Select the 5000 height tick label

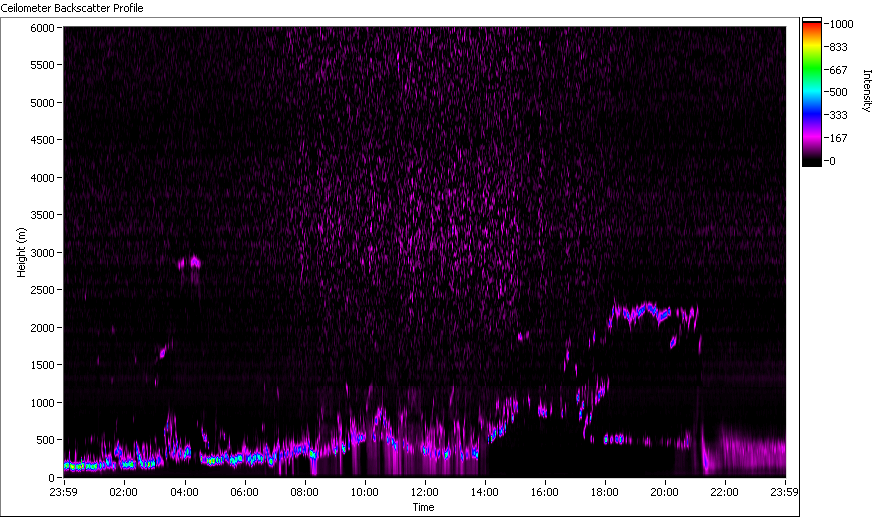(x=42, y=103)
